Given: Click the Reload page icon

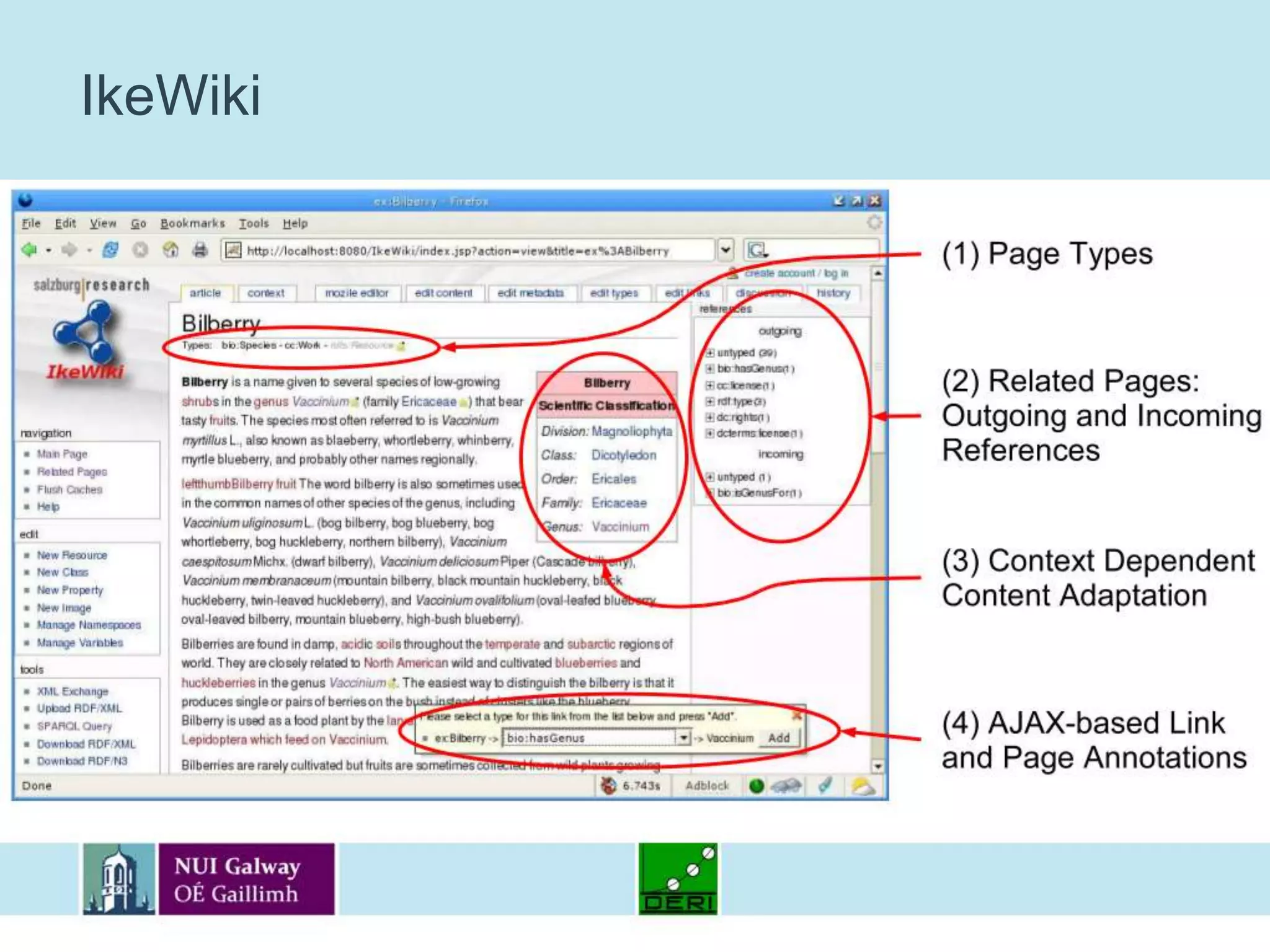Looking at the screenshot, I should (x=110, y=250).
